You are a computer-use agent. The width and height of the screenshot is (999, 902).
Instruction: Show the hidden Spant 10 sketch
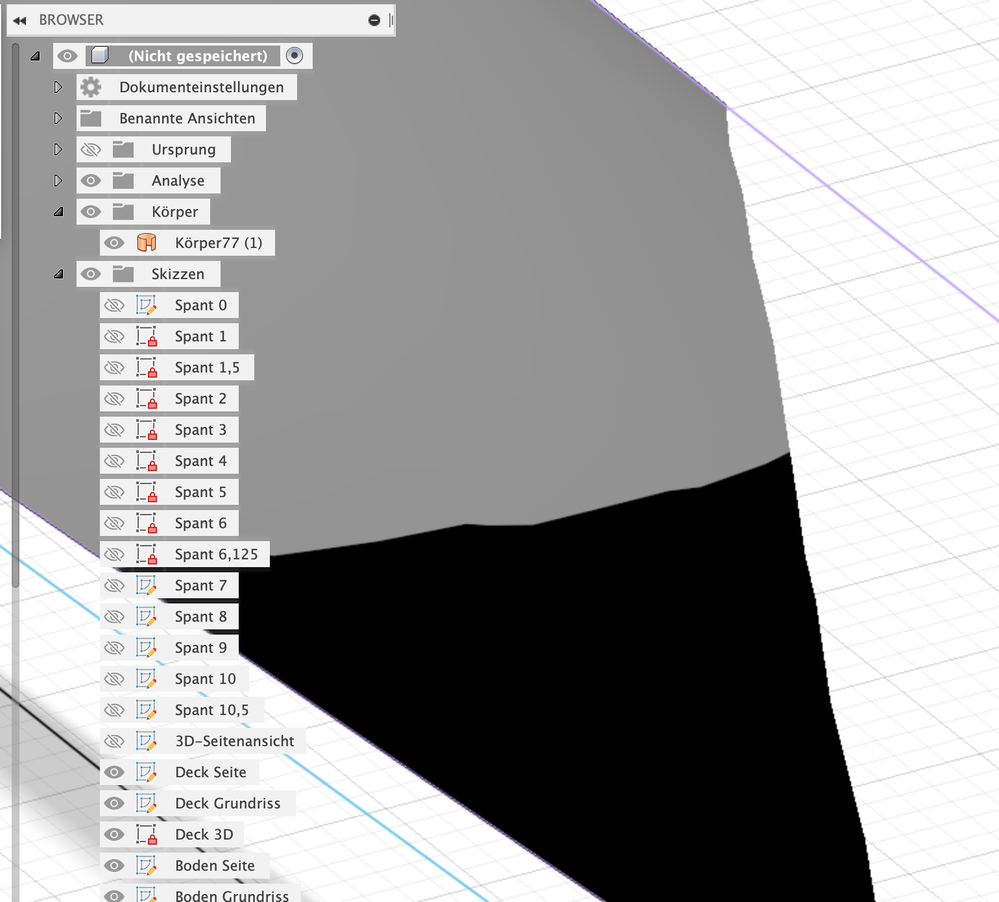pos(114,679)
